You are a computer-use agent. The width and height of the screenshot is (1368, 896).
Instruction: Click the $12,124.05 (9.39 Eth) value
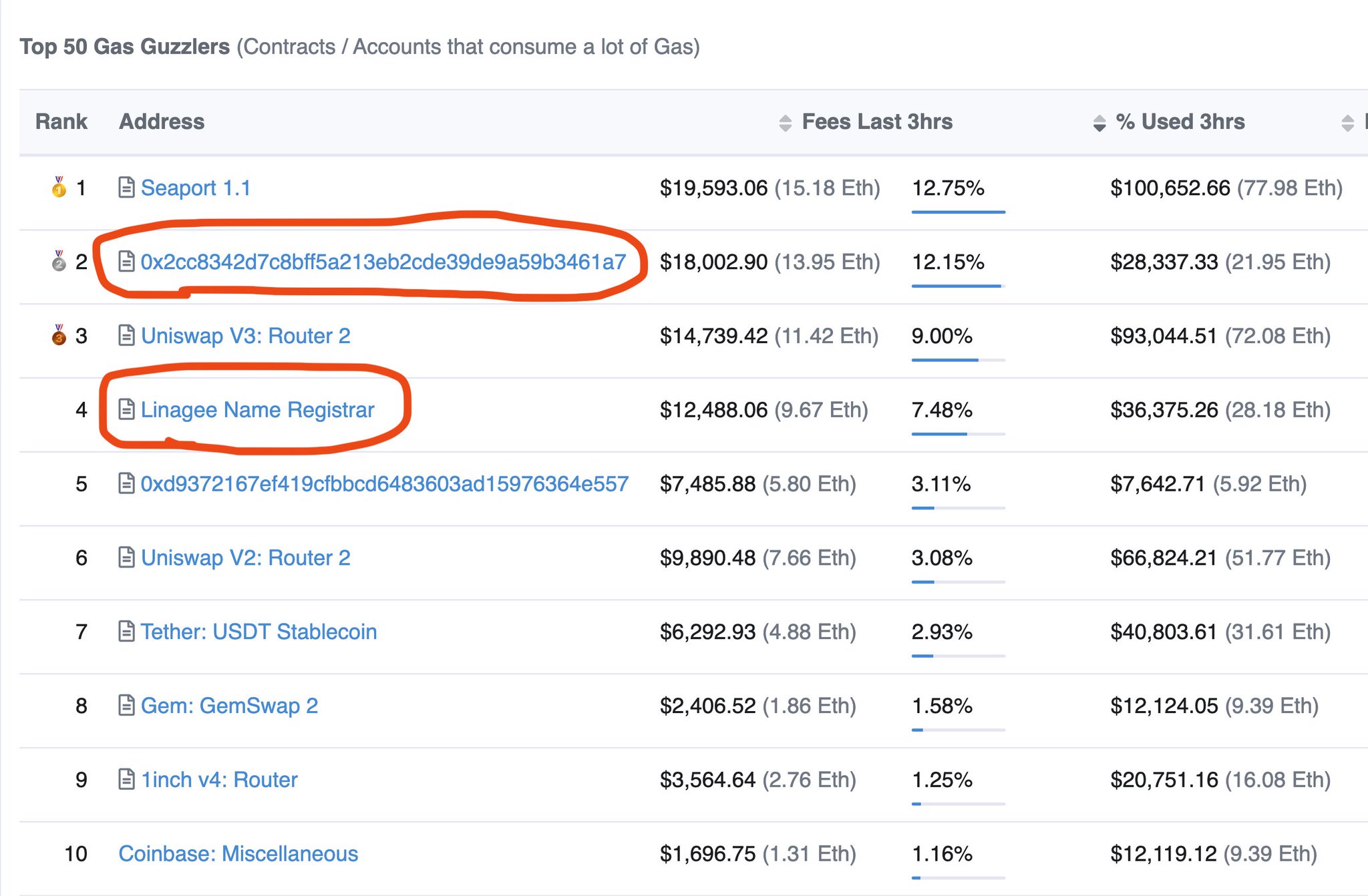(x=1214, y=705)
